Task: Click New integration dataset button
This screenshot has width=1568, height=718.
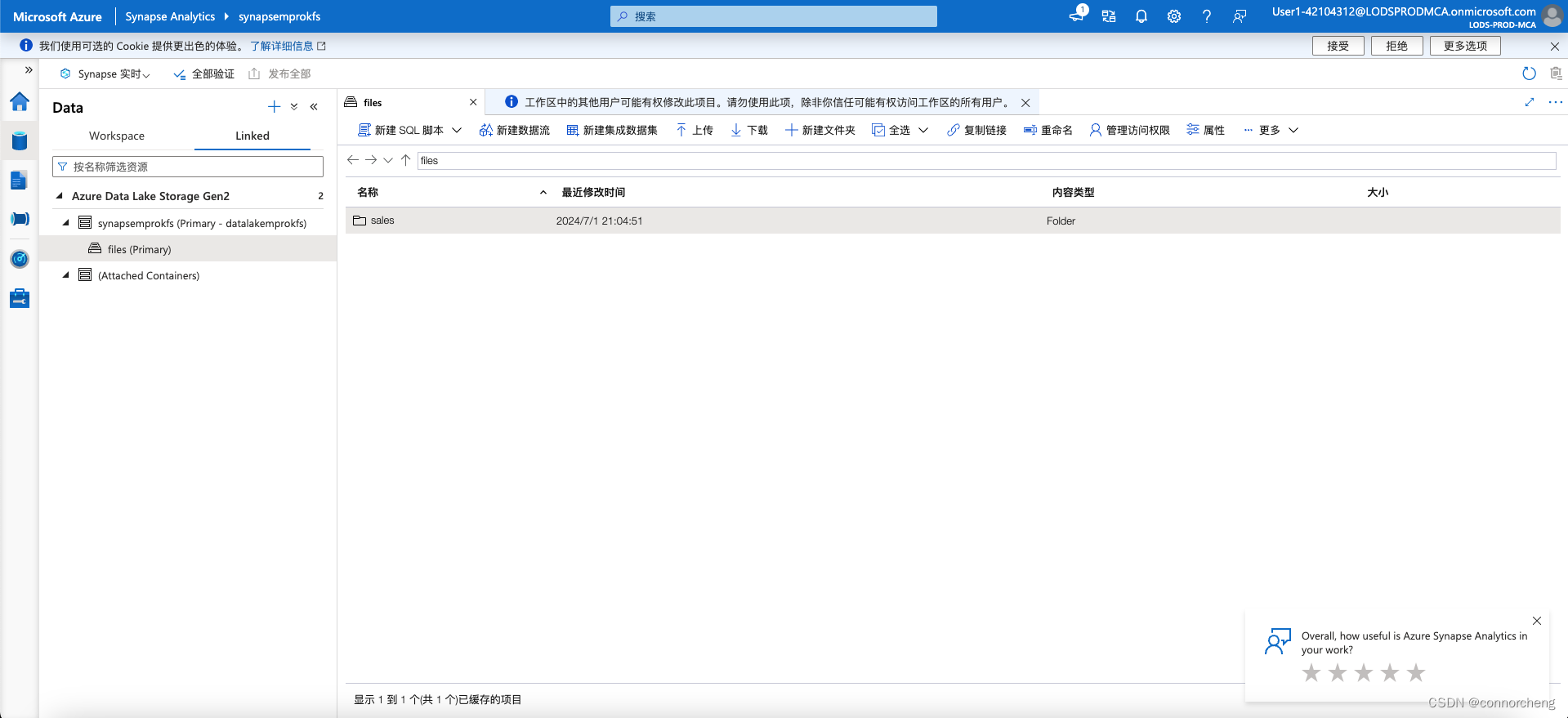Action: pyautogui.click(x=612, y=130)
